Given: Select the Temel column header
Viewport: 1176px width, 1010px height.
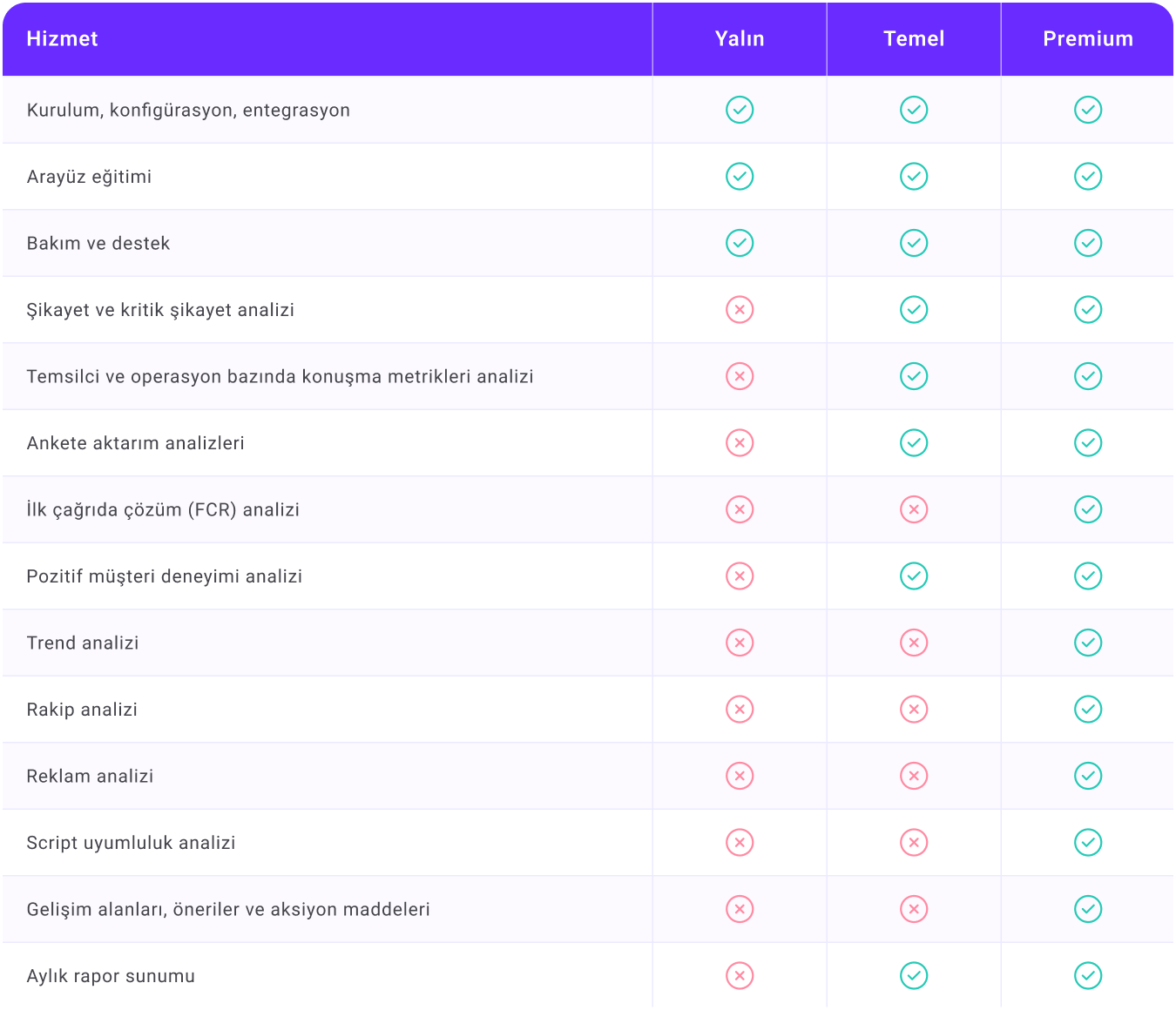Looking at the screenshot, I should (x=914, y=39).
